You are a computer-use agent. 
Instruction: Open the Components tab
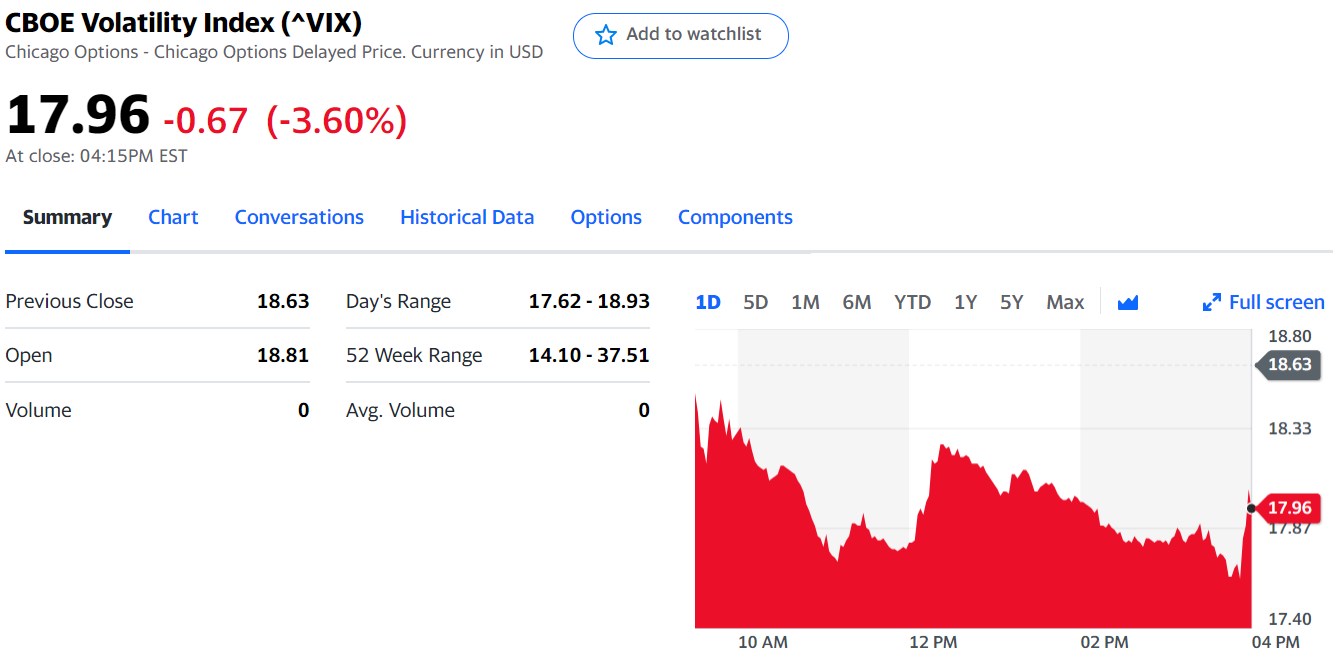click(735, 217)
